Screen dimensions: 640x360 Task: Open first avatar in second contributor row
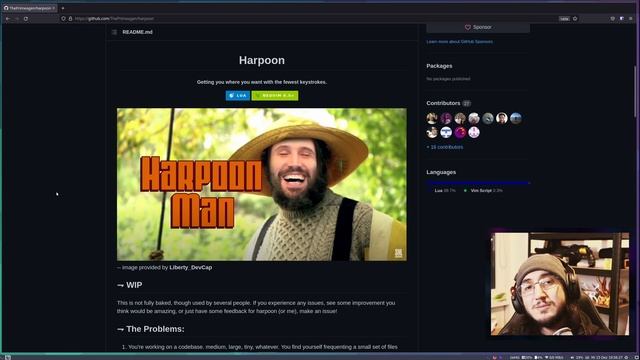pos(432,132)
